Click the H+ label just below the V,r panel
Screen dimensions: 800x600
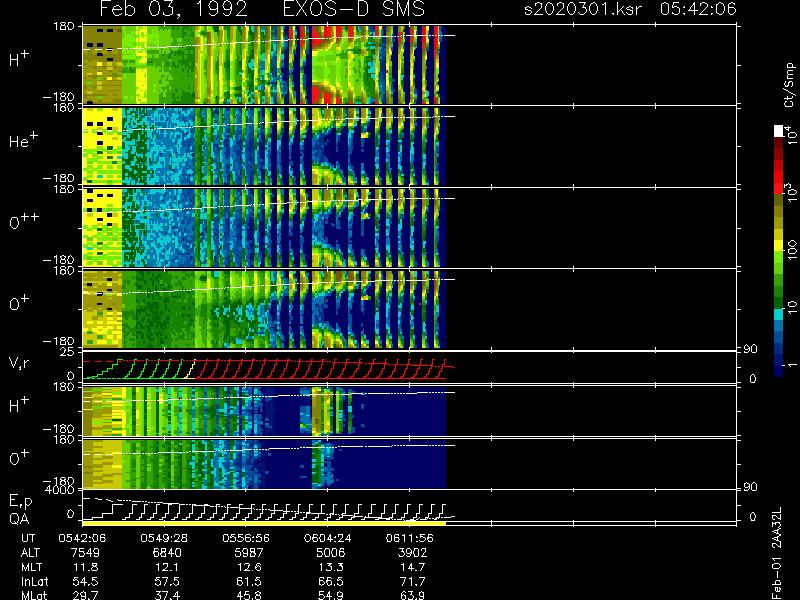point(19,405)
